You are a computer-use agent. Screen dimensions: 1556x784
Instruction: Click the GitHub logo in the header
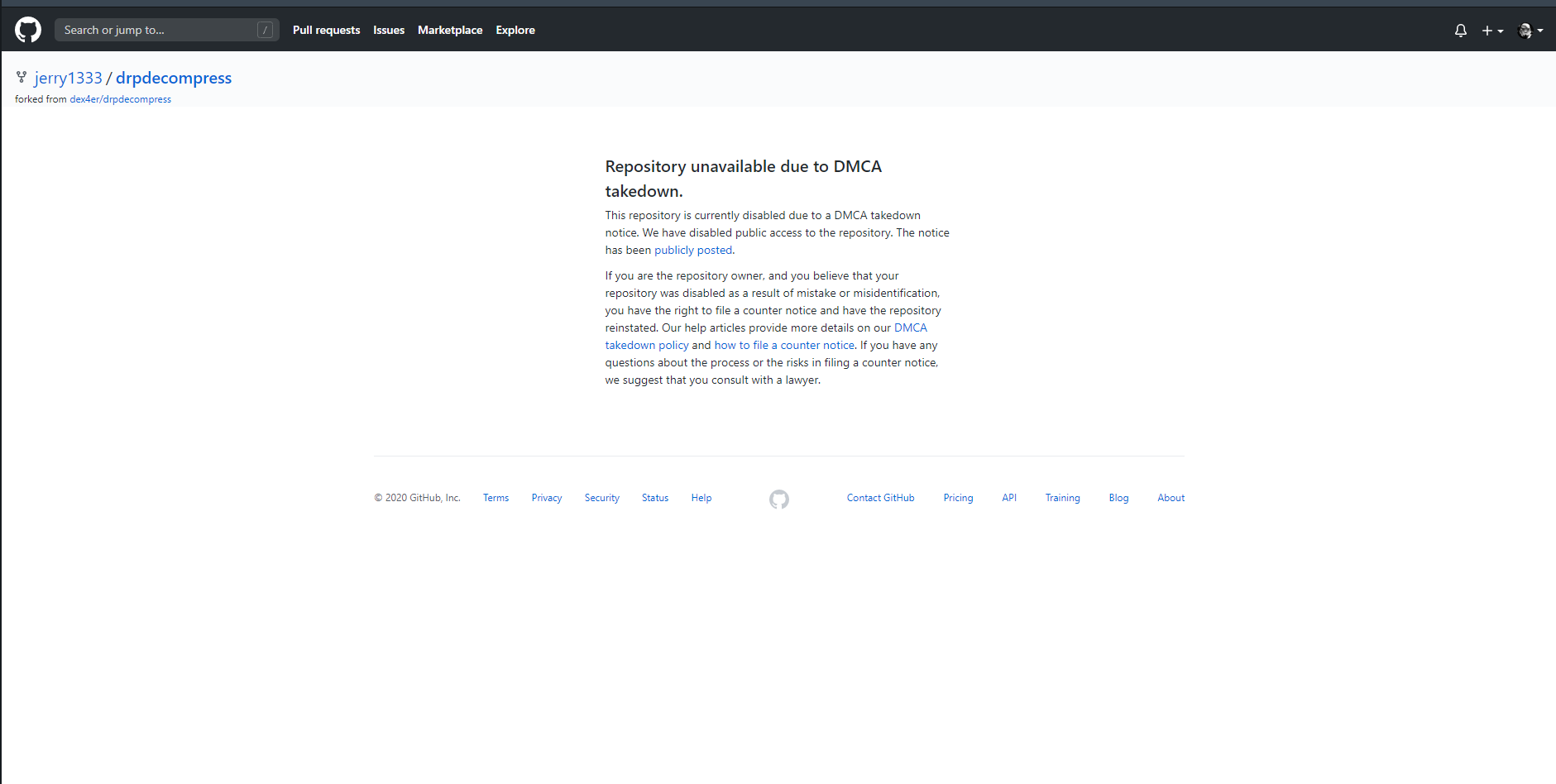point(26,29)
